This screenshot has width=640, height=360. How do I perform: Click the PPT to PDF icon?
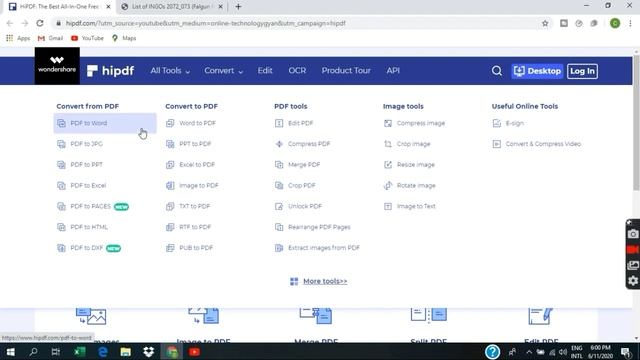(170, 144)
